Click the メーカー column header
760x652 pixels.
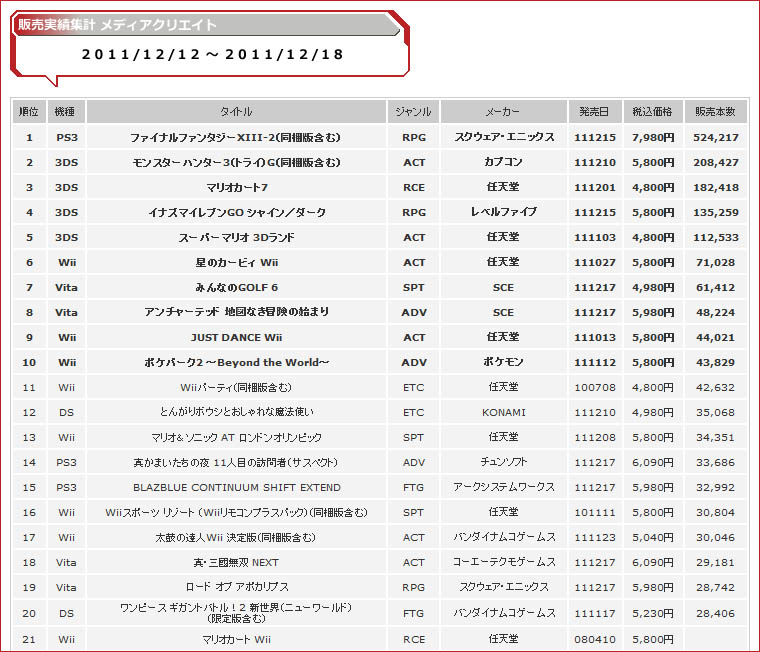pos(503,111)
